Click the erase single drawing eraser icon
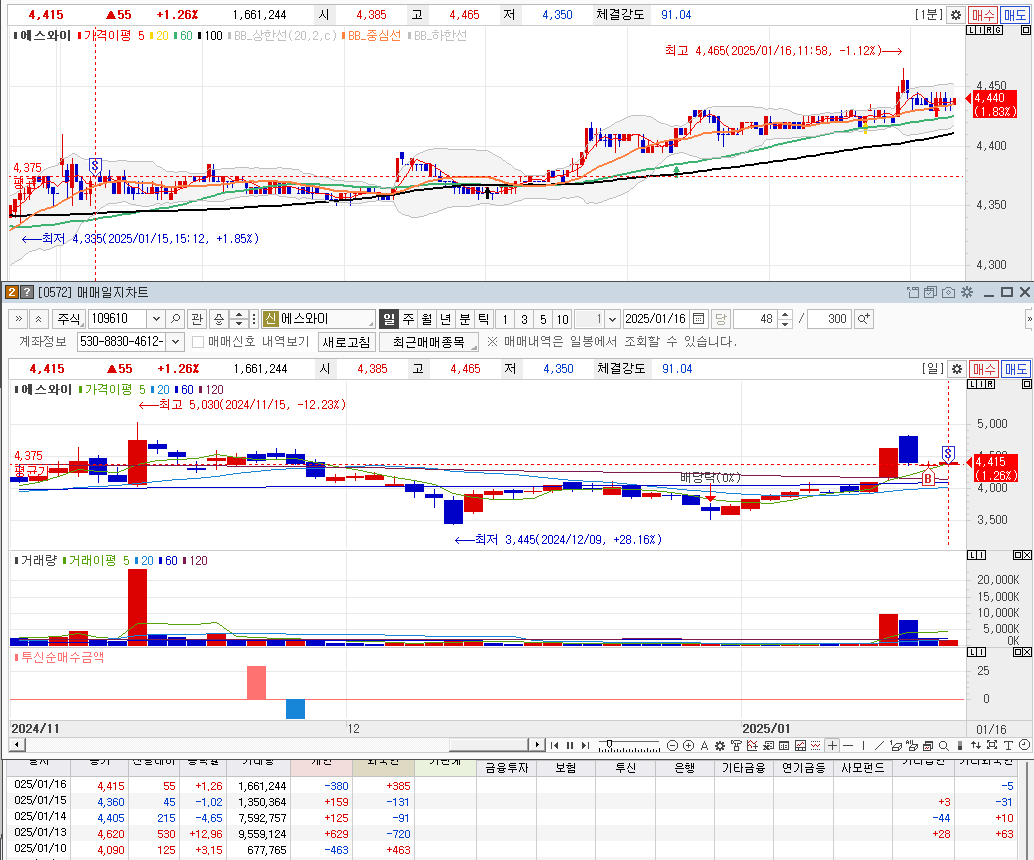 (x=896, y=745)
